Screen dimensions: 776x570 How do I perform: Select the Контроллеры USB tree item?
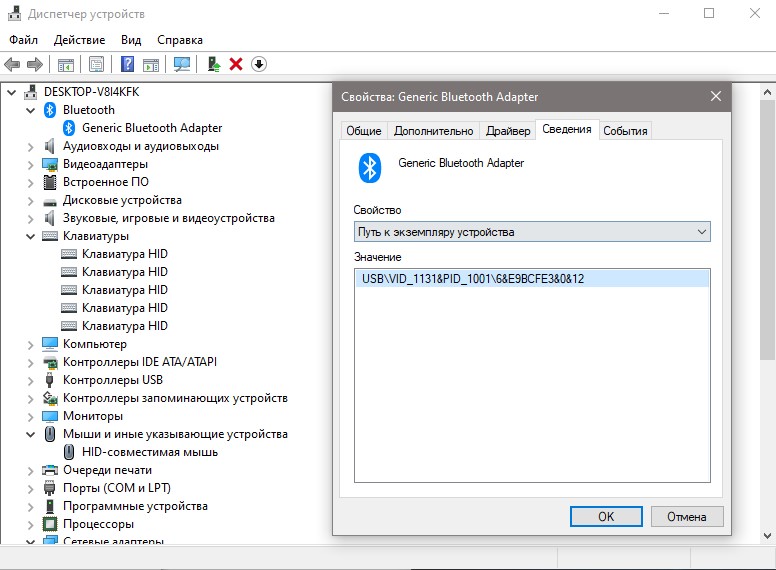click(x=112, y=380)
